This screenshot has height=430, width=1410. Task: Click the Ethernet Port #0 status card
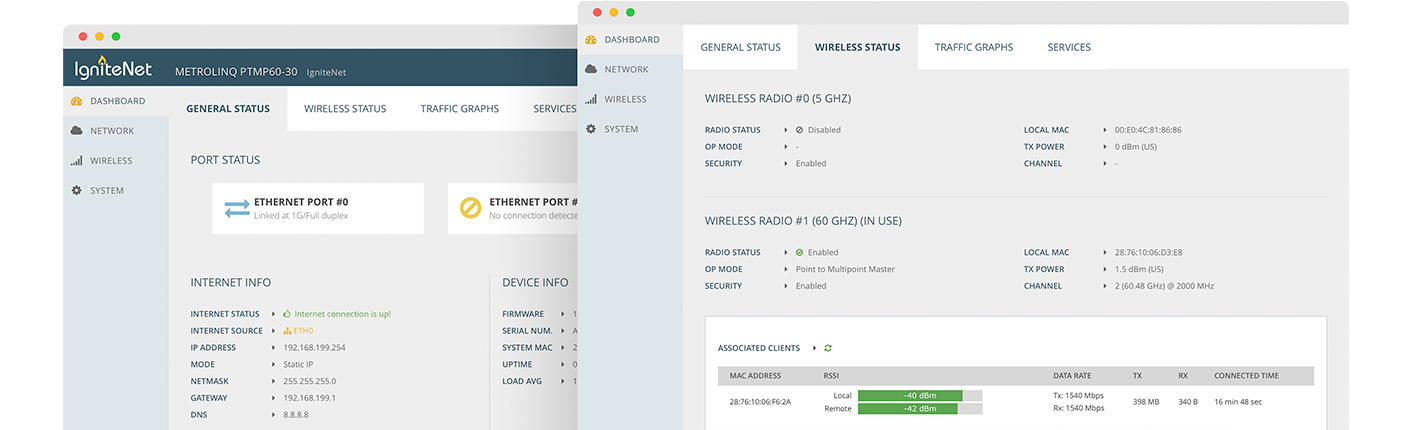point(318,208)
